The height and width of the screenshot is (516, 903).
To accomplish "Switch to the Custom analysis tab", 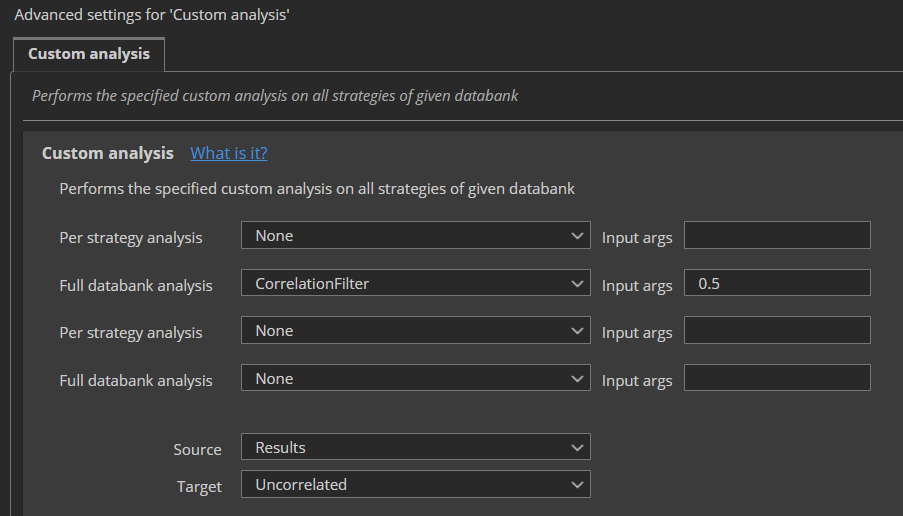I will click(x=89, y=54).
